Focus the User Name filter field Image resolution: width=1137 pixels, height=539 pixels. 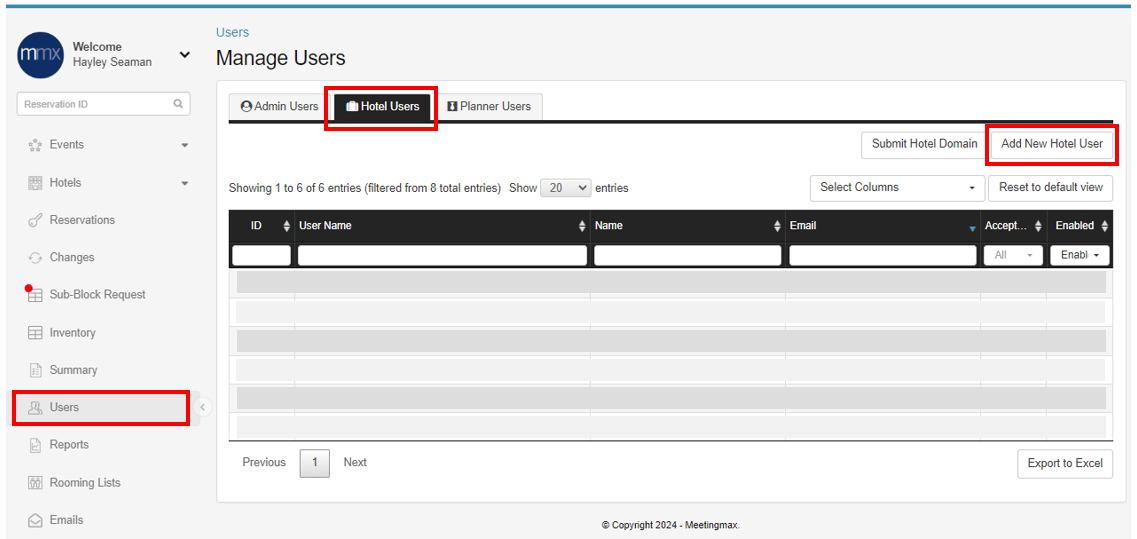442,255
